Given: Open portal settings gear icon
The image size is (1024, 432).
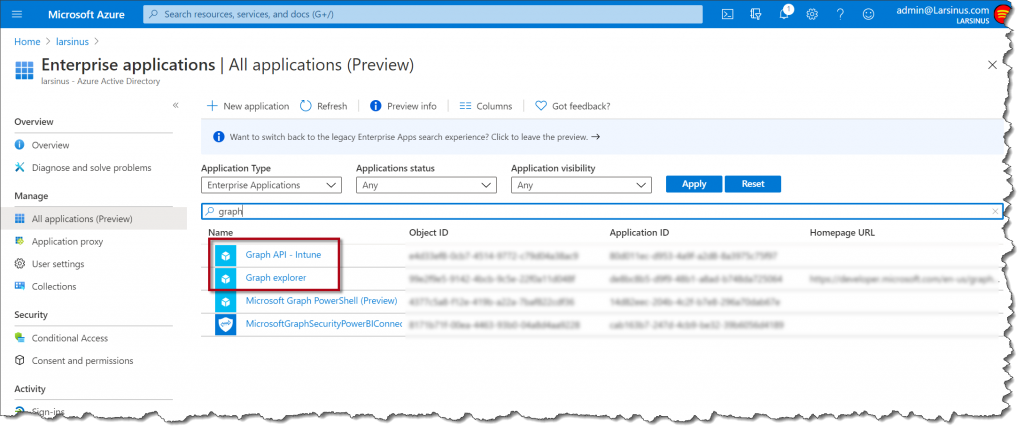Looking at the screenshot, I should pyautogui.click(x=812, y=14).
